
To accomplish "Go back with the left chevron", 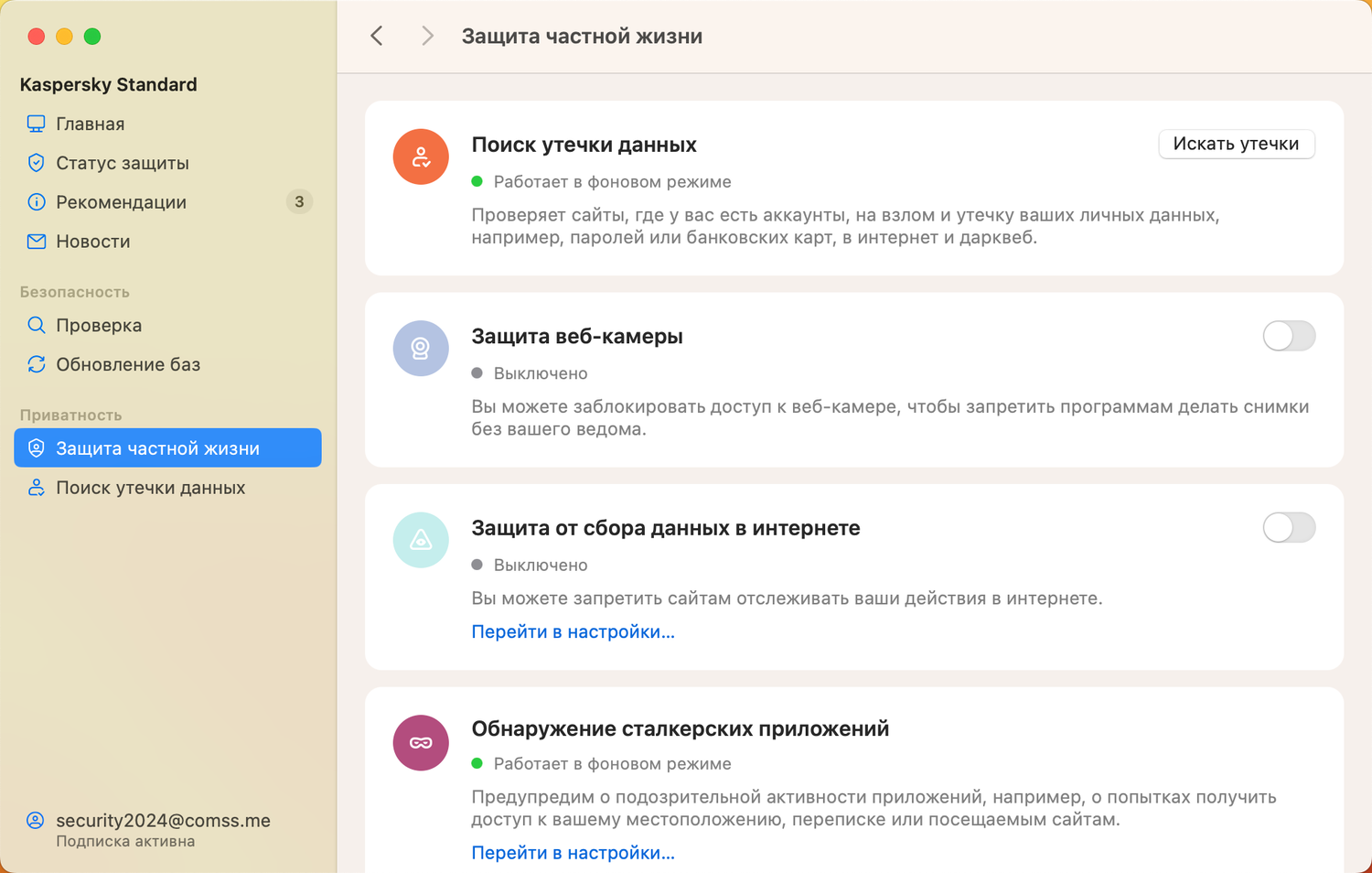I will coord(377,36).
